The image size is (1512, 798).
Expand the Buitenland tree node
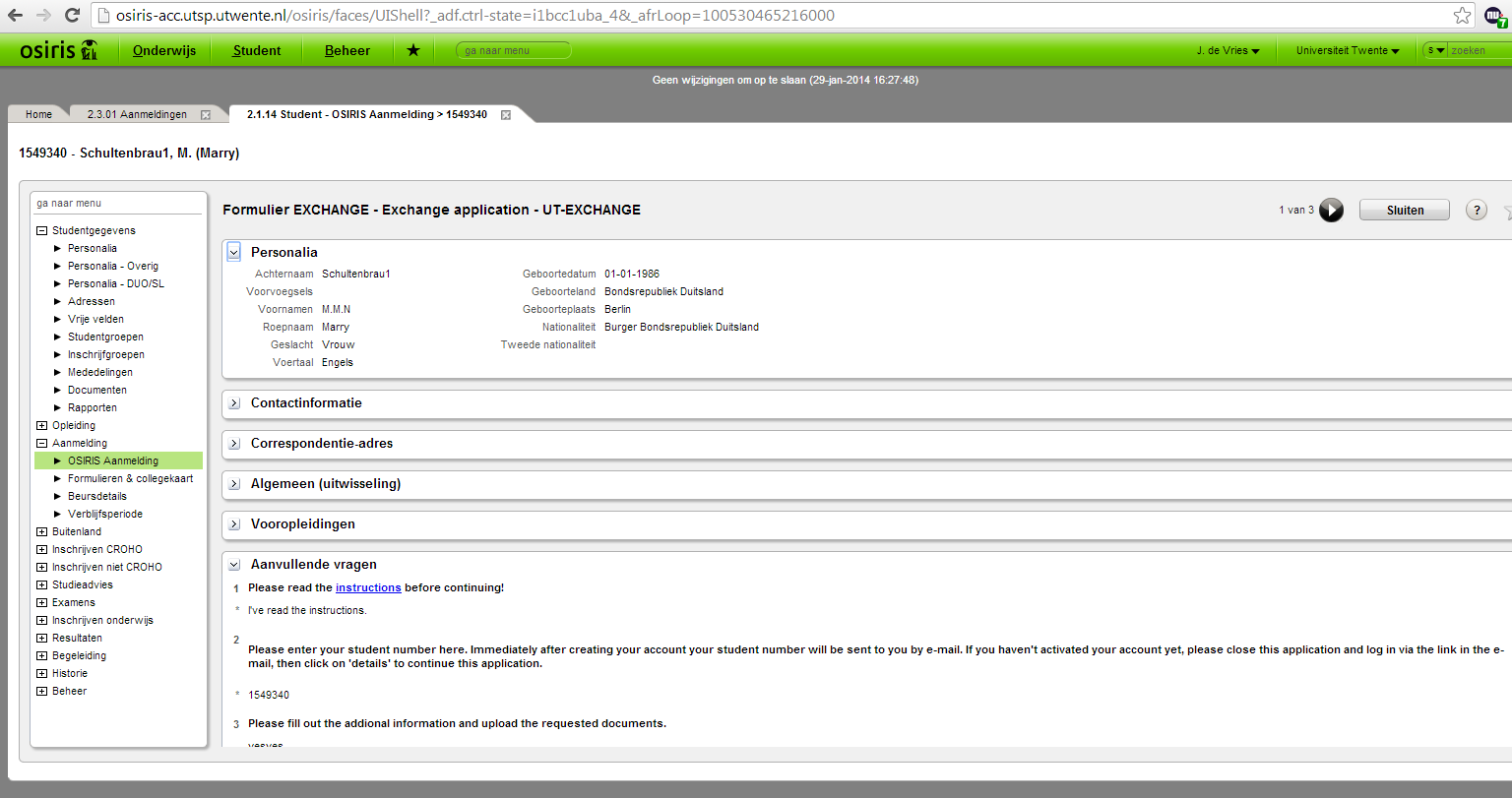[41, 532]
